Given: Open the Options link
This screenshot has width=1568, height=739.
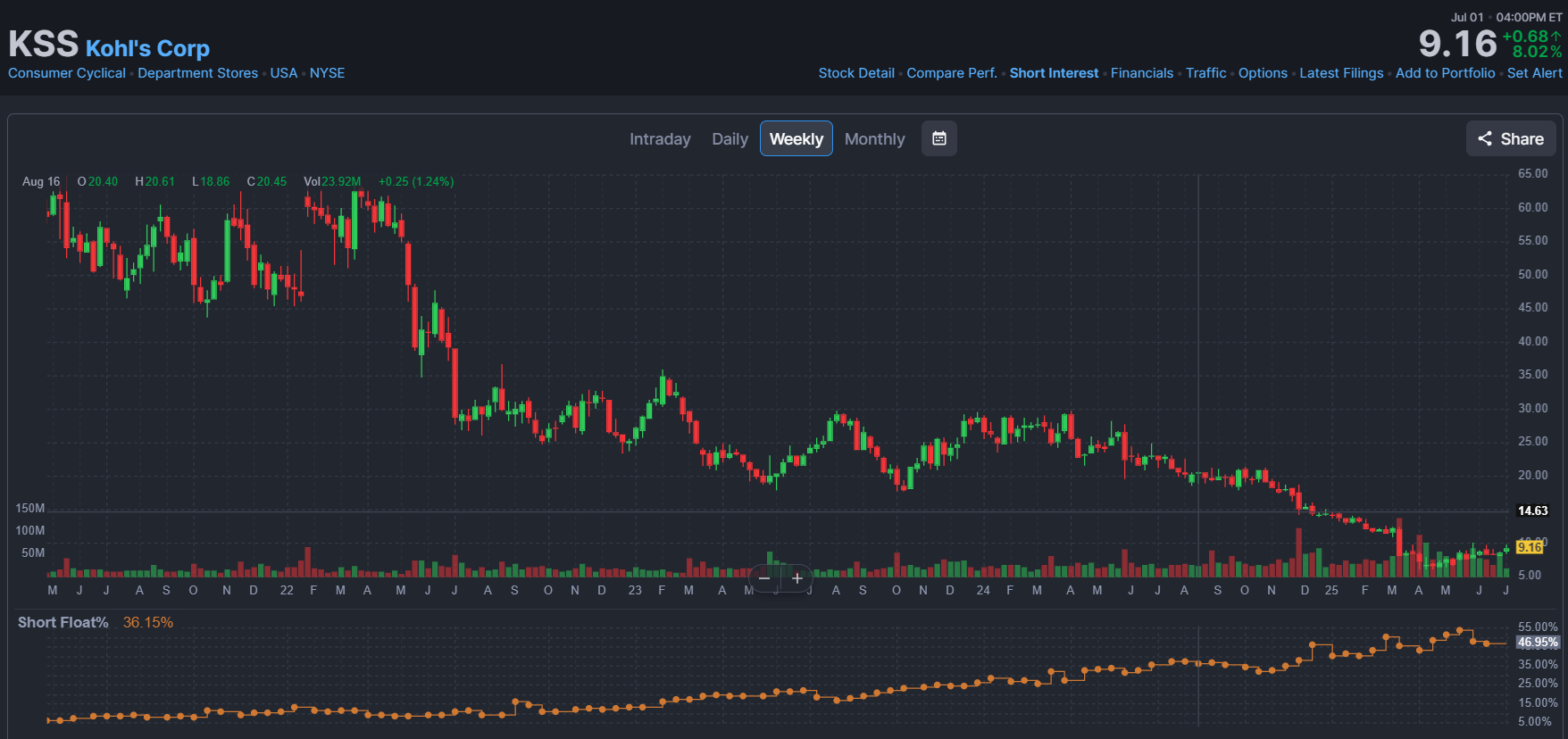Looking at the screenshot, I should tap(1263, 73).
